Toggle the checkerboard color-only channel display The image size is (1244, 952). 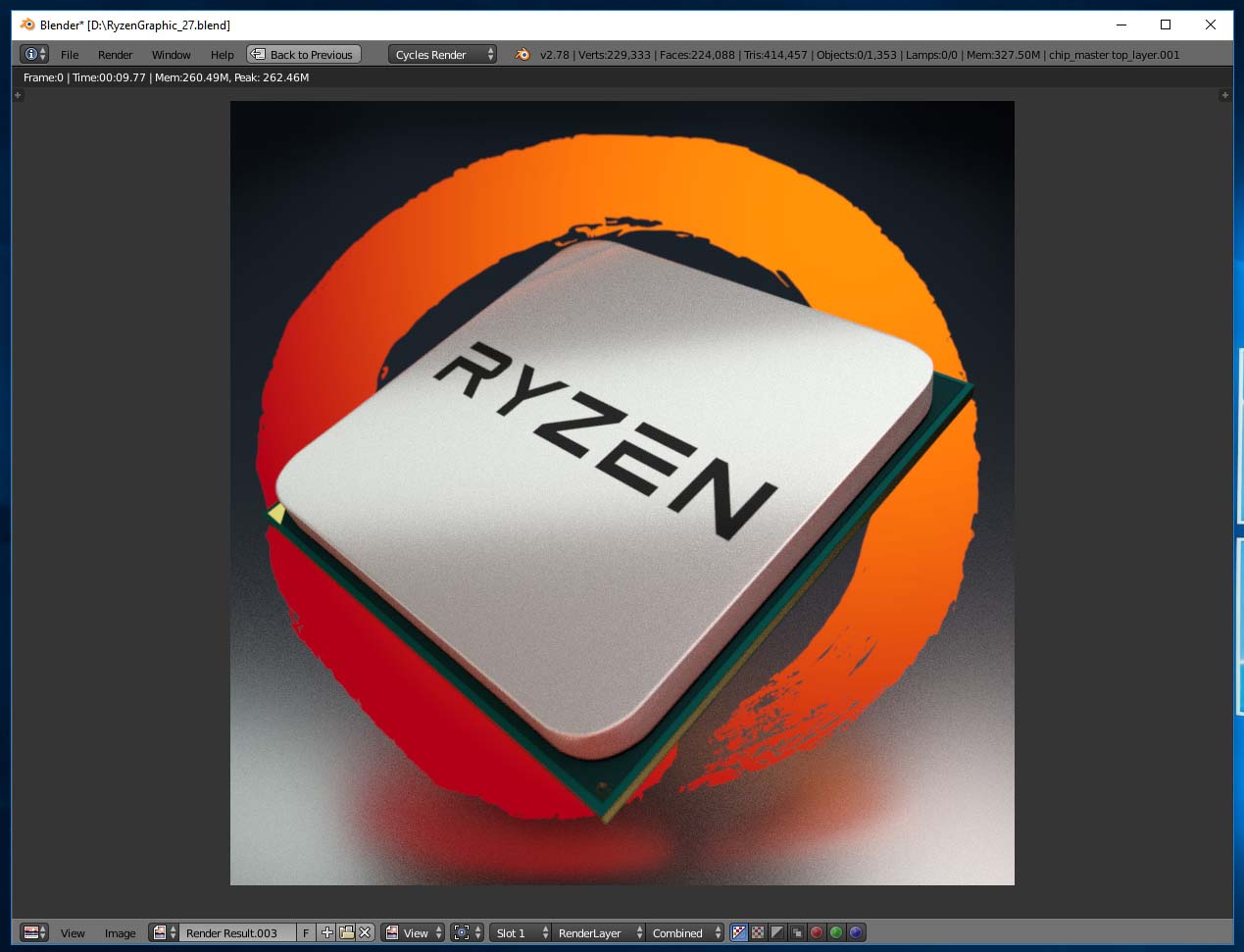tap(758, 932)
